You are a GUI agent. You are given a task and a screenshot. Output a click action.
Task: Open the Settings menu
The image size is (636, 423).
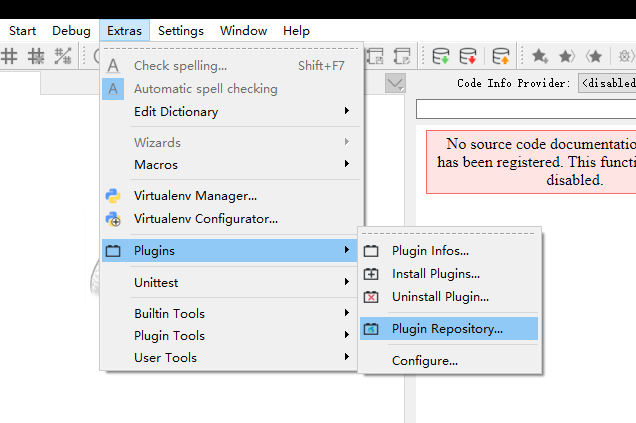180,31
